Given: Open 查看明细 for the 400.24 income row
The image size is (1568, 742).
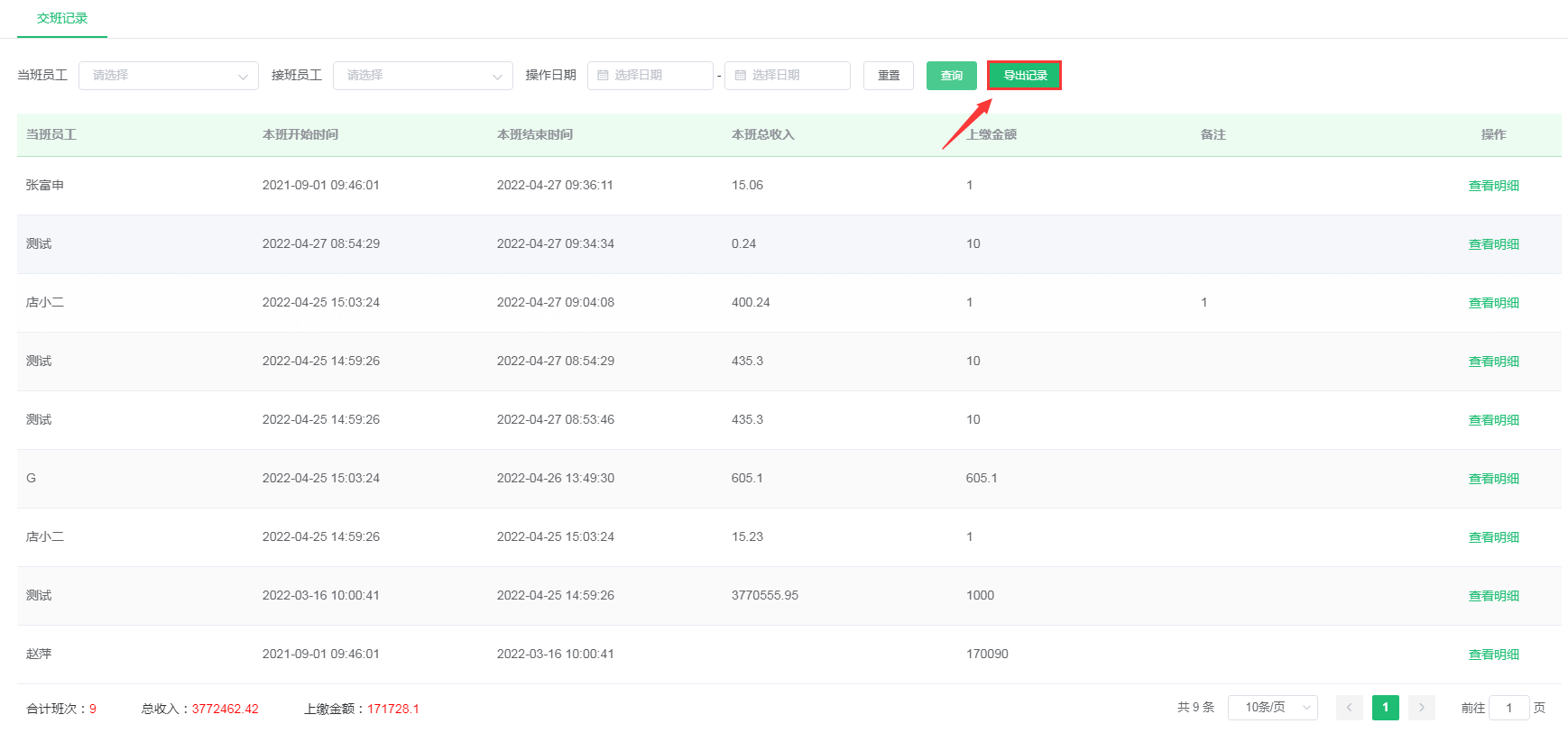Looking at the screenshot, I should pyautogui.click(x=1493, y=303).
